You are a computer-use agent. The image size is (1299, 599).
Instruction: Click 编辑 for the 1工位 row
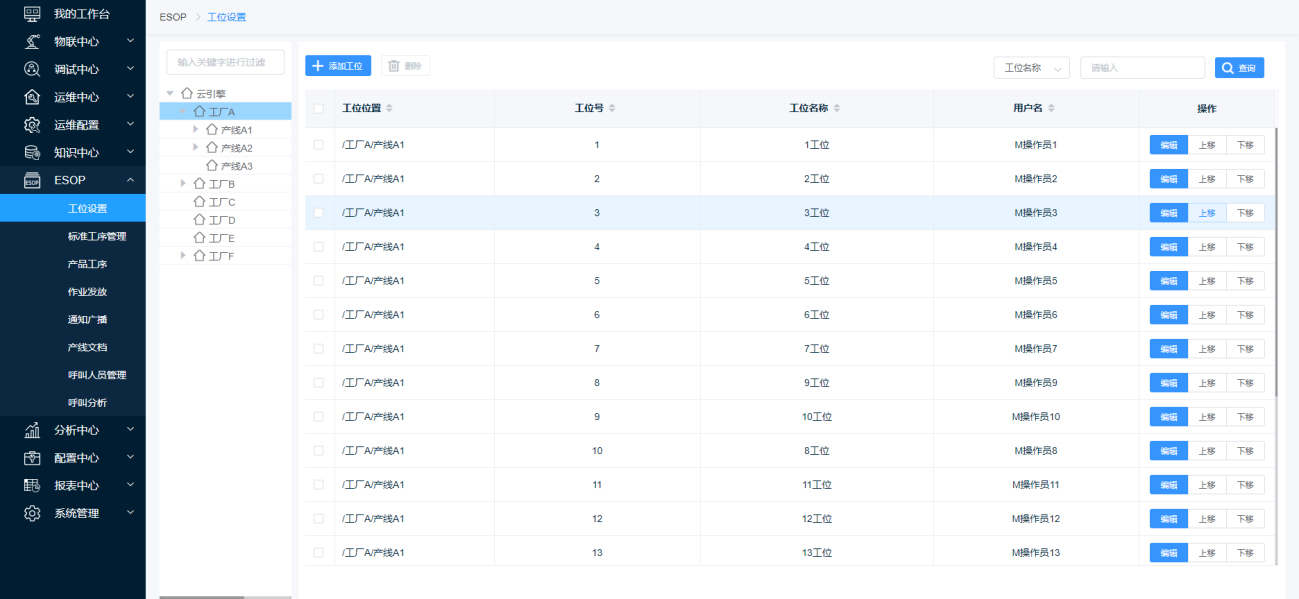pyautogui.click(x=1168, y=145)
